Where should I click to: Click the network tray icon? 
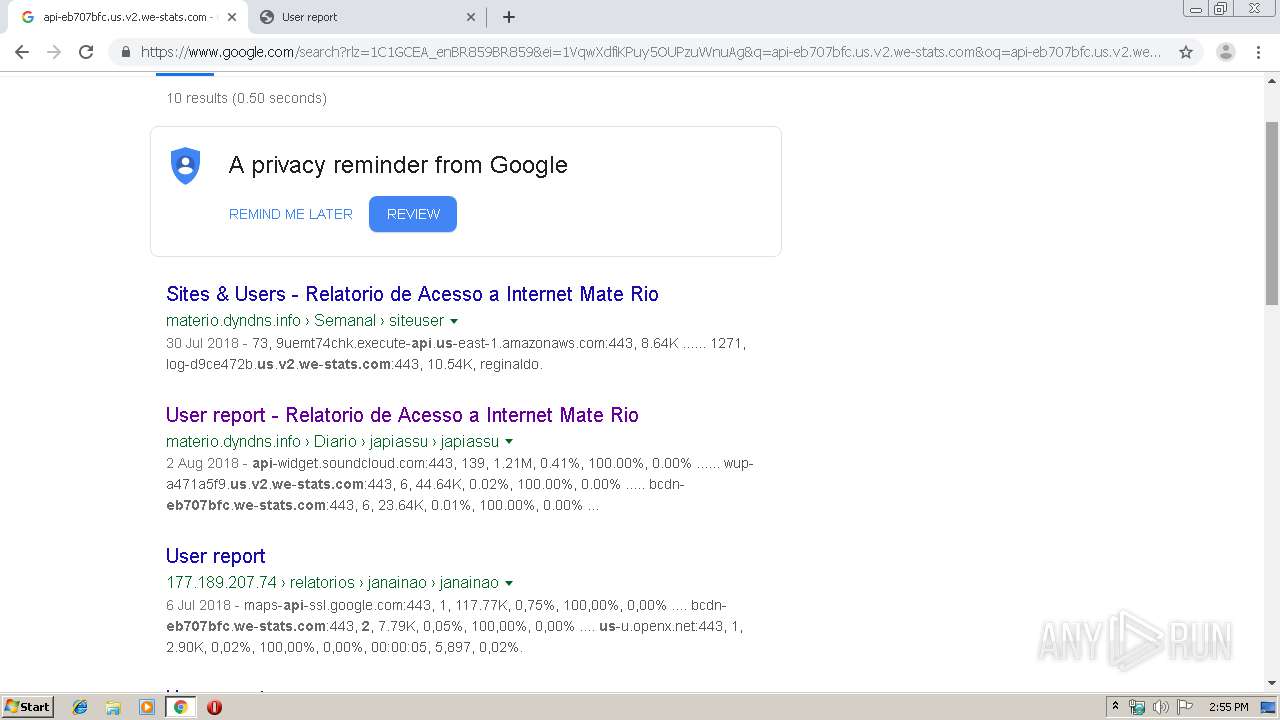(1137, 707)
